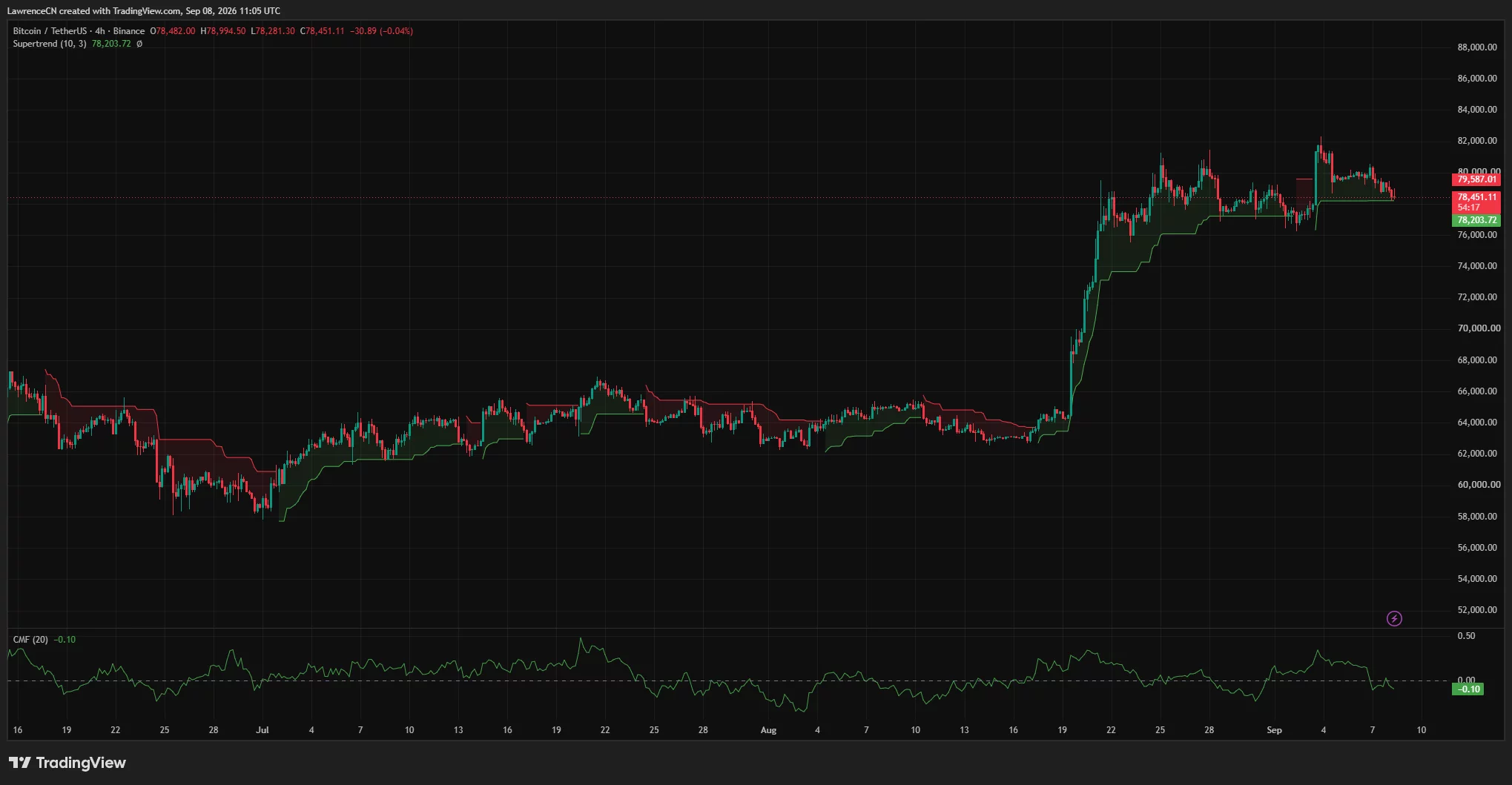Click the 86,000.00 price axis label
Viewport: 1512px width, 785px height.
[x=1477, y=79]
